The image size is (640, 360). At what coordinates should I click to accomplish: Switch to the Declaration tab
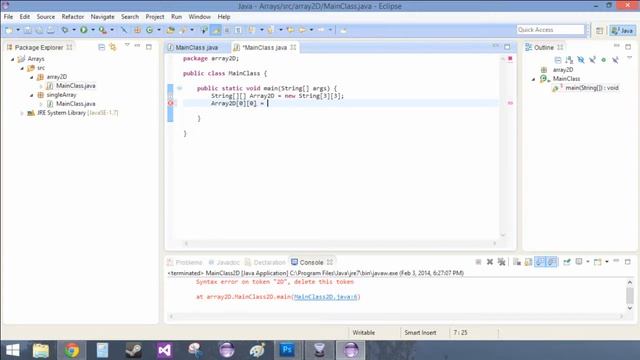click(x=265, y=262)
